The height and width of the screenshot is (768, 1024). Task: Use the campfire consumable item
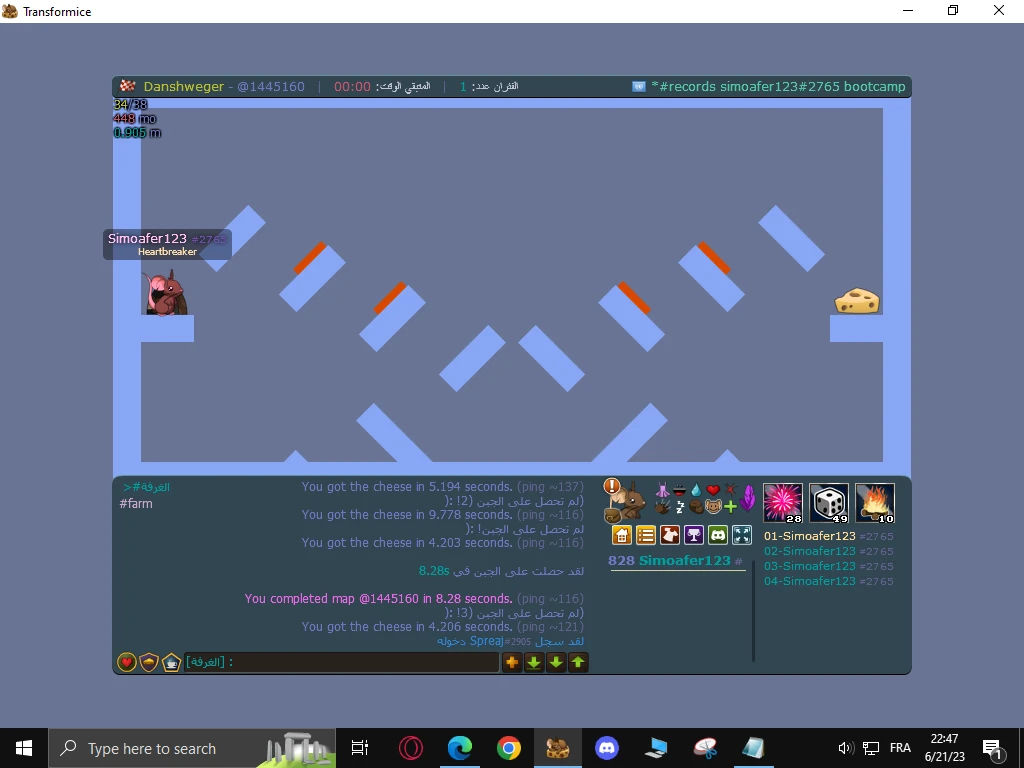point(875,503)
